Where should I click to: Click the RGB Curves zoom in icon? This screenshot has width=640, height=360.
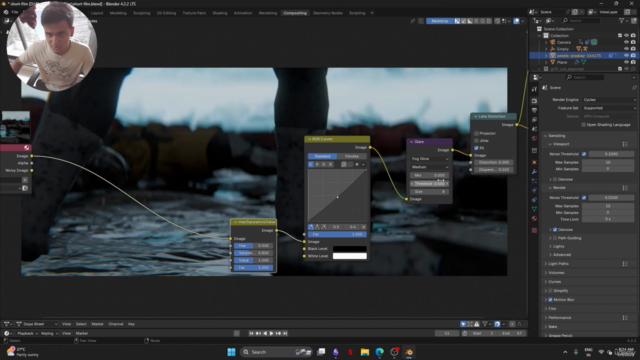pyautogui.click(x=344, y=164)
